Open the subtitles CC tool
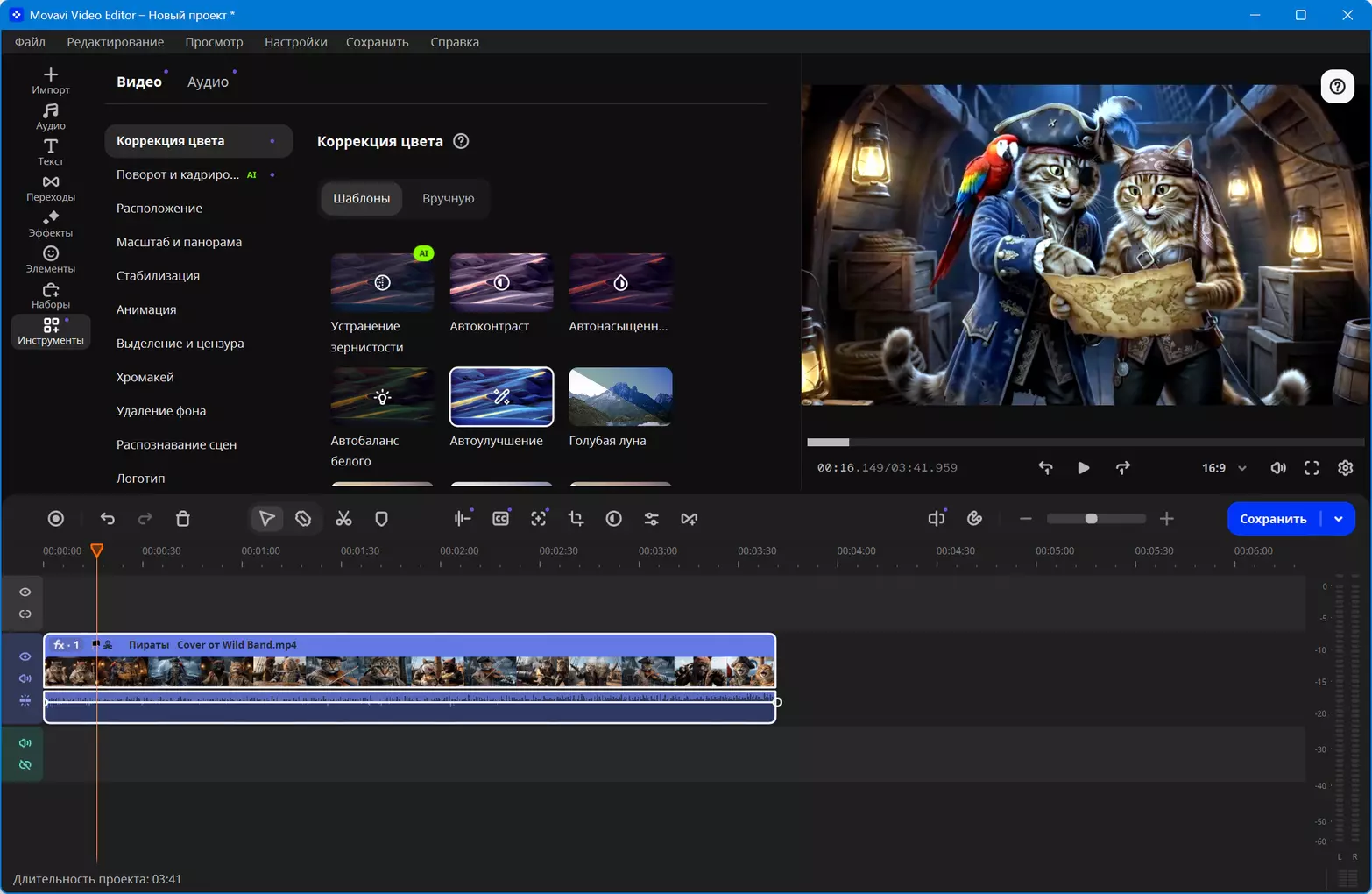1372x894 pixels. (x=500, y=519)
